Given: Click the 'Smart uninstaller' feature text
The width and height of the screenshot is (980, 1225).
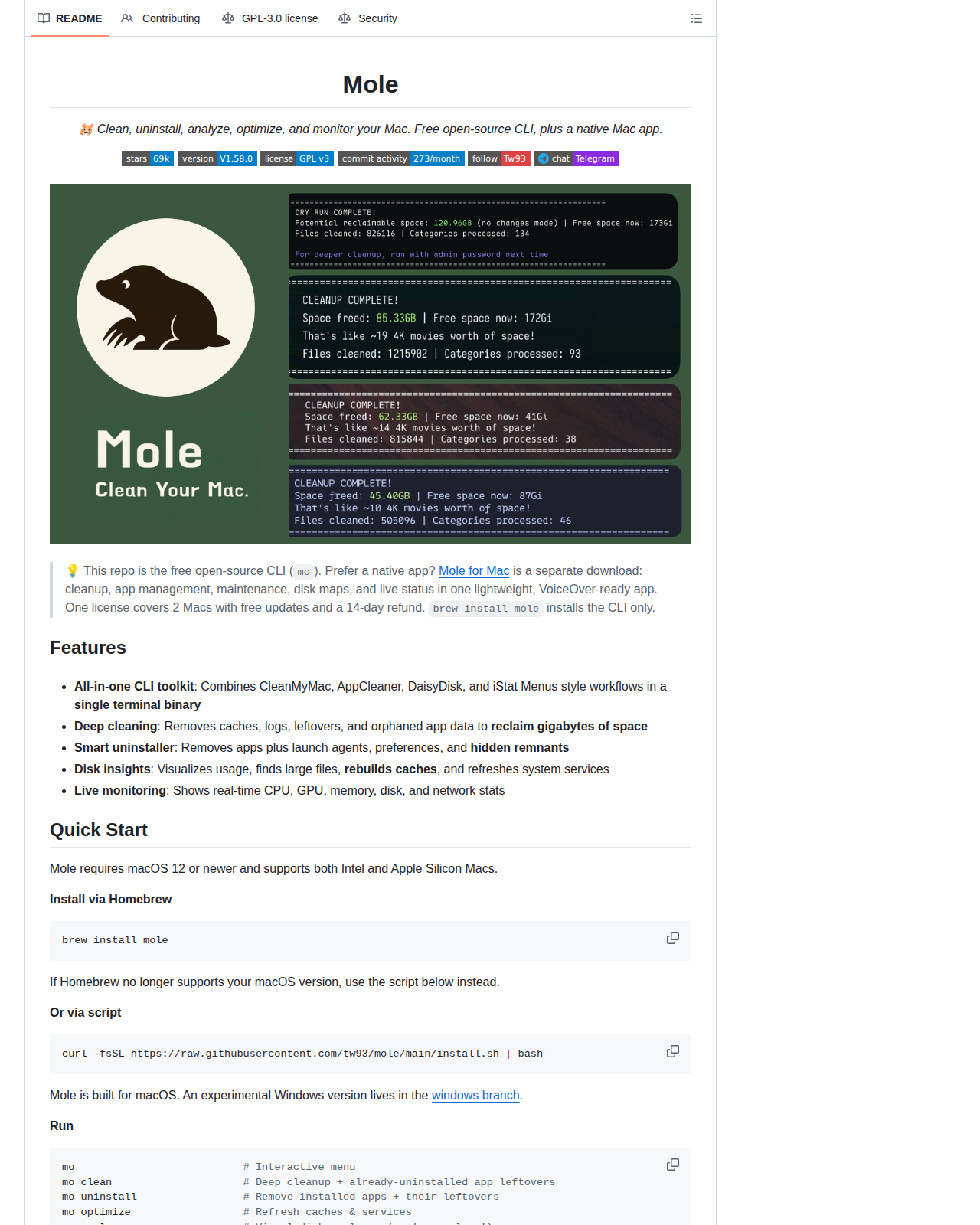Looking at the screenshot, I should [125, 748].
